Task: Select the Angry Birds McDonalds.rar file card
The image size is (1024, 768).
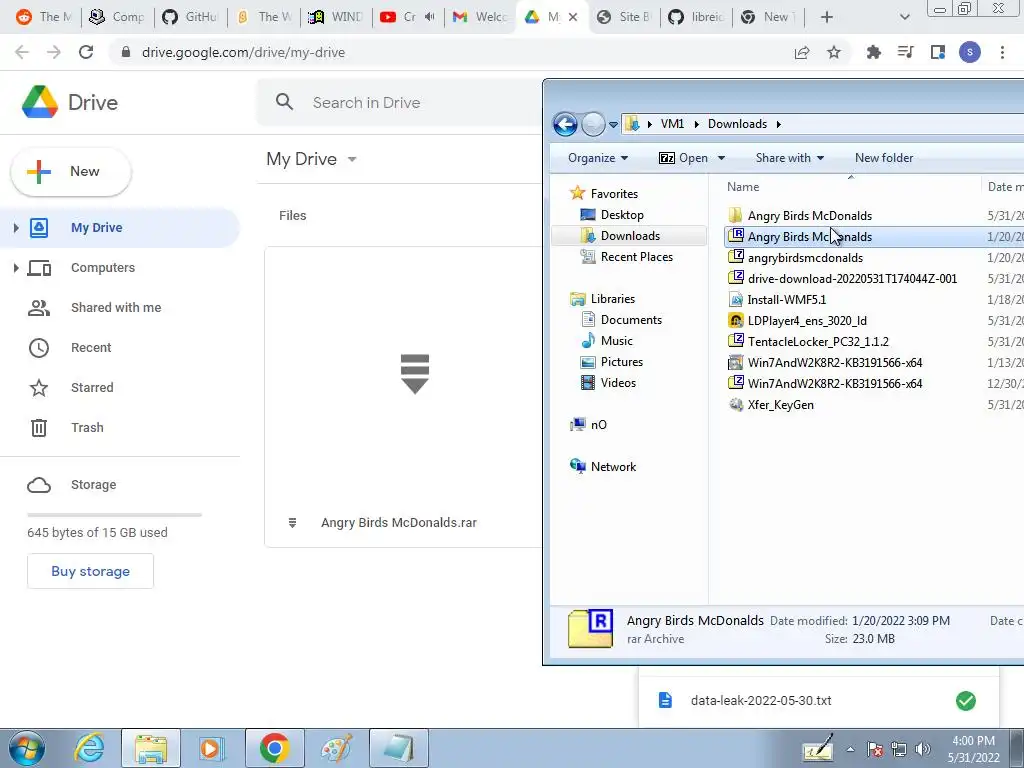Action: tap(404, 396)
